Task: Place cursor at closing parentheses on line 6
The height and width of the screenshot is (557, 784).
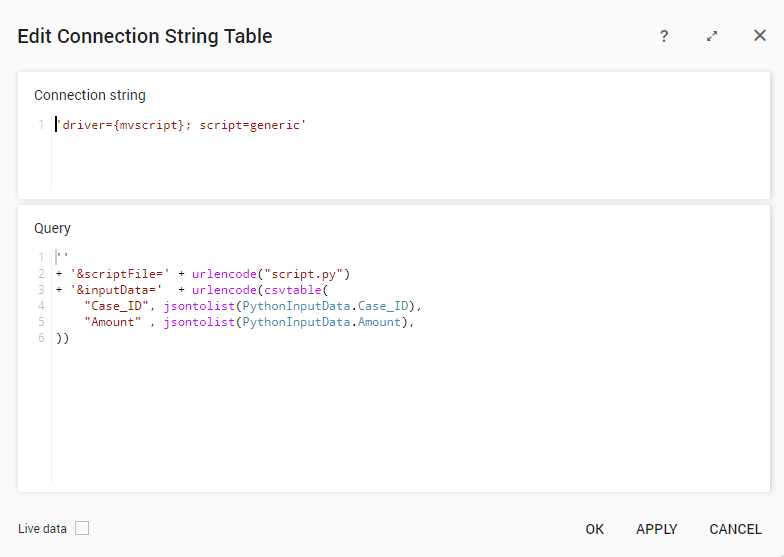Action: [x=62, y=338]
